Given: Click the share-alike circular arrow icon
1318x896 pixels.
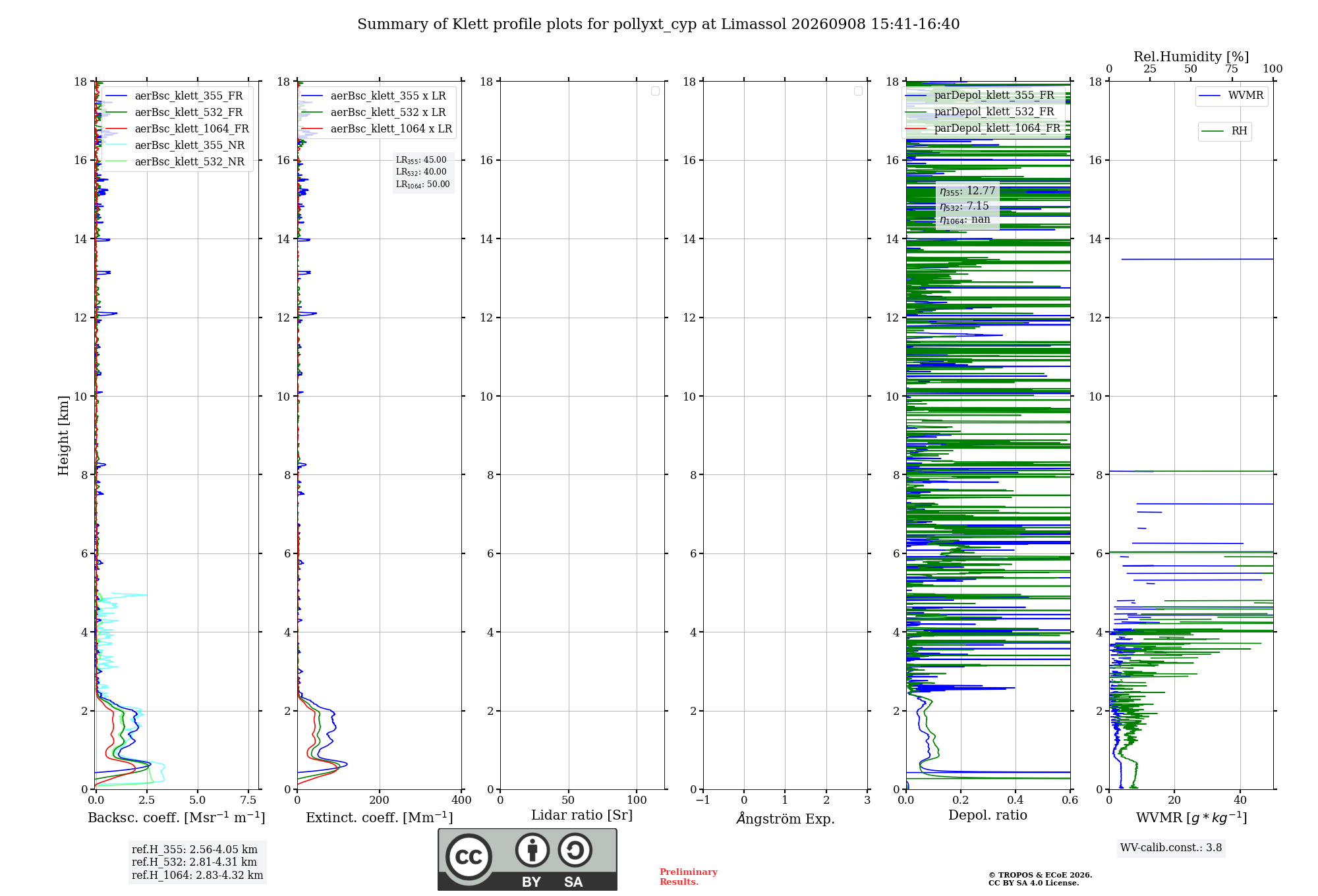Looking at the screenshot, I should pyautogui.click(x=575, y=850).
